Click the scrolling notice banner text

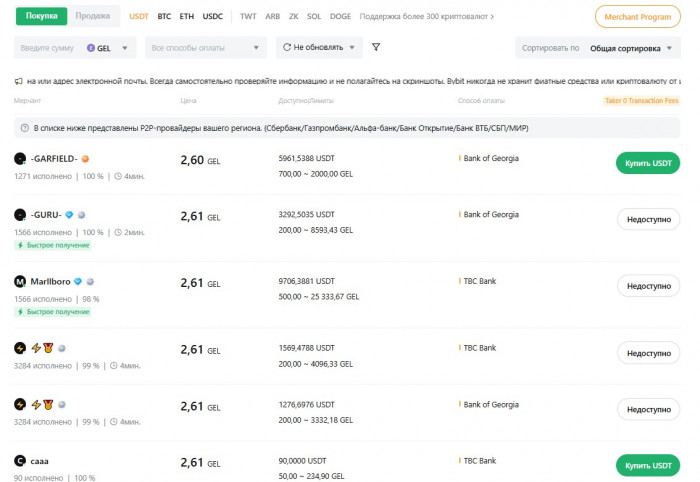pos(354,81)
